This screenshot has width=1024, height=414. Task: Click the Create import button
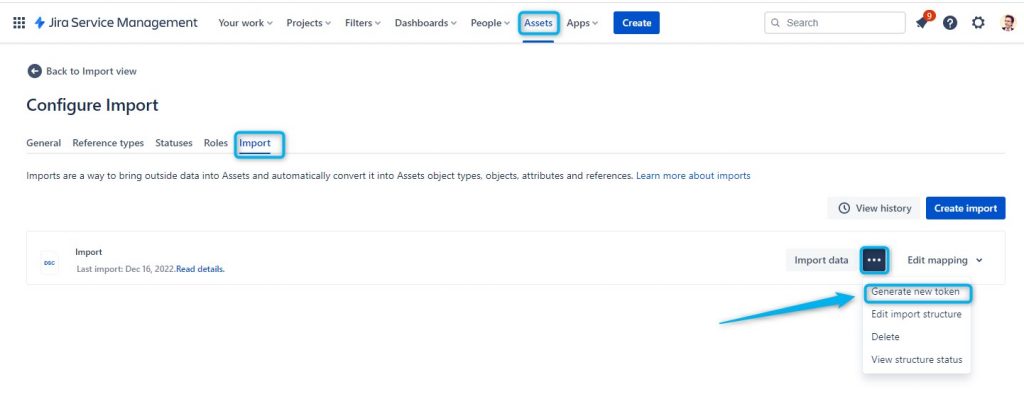[965, 208]
